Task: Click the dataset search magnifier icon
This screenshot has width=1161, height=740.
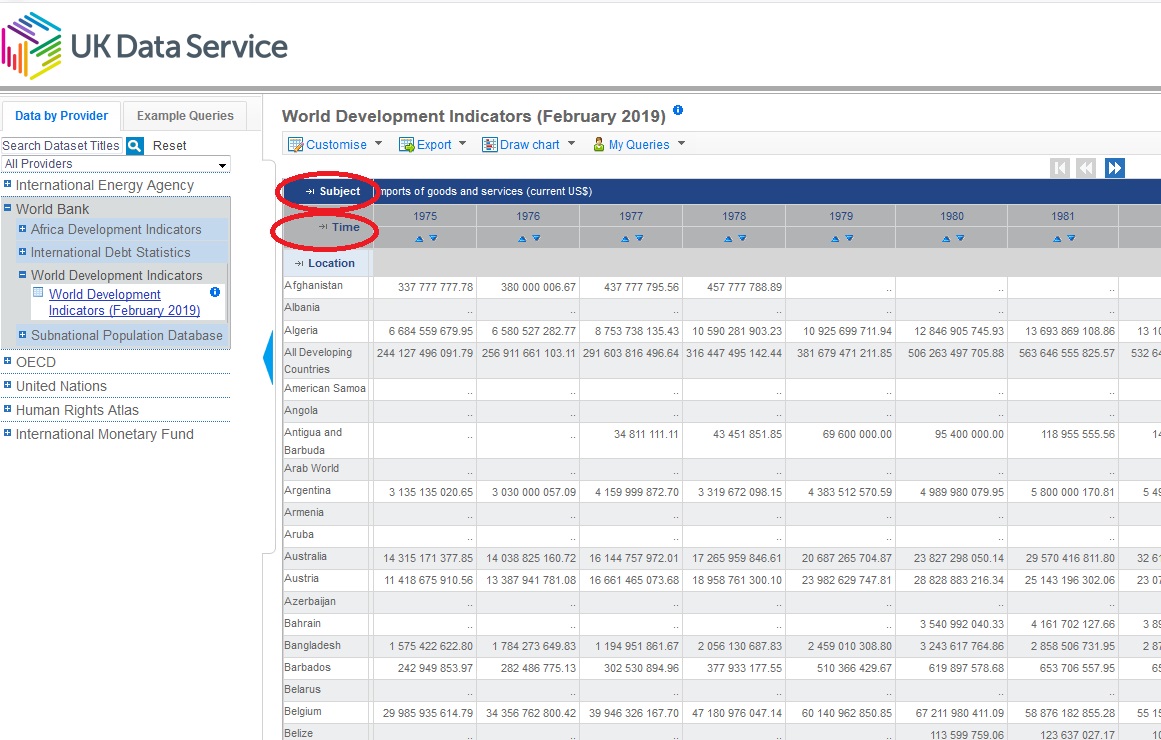Action: 134,146
